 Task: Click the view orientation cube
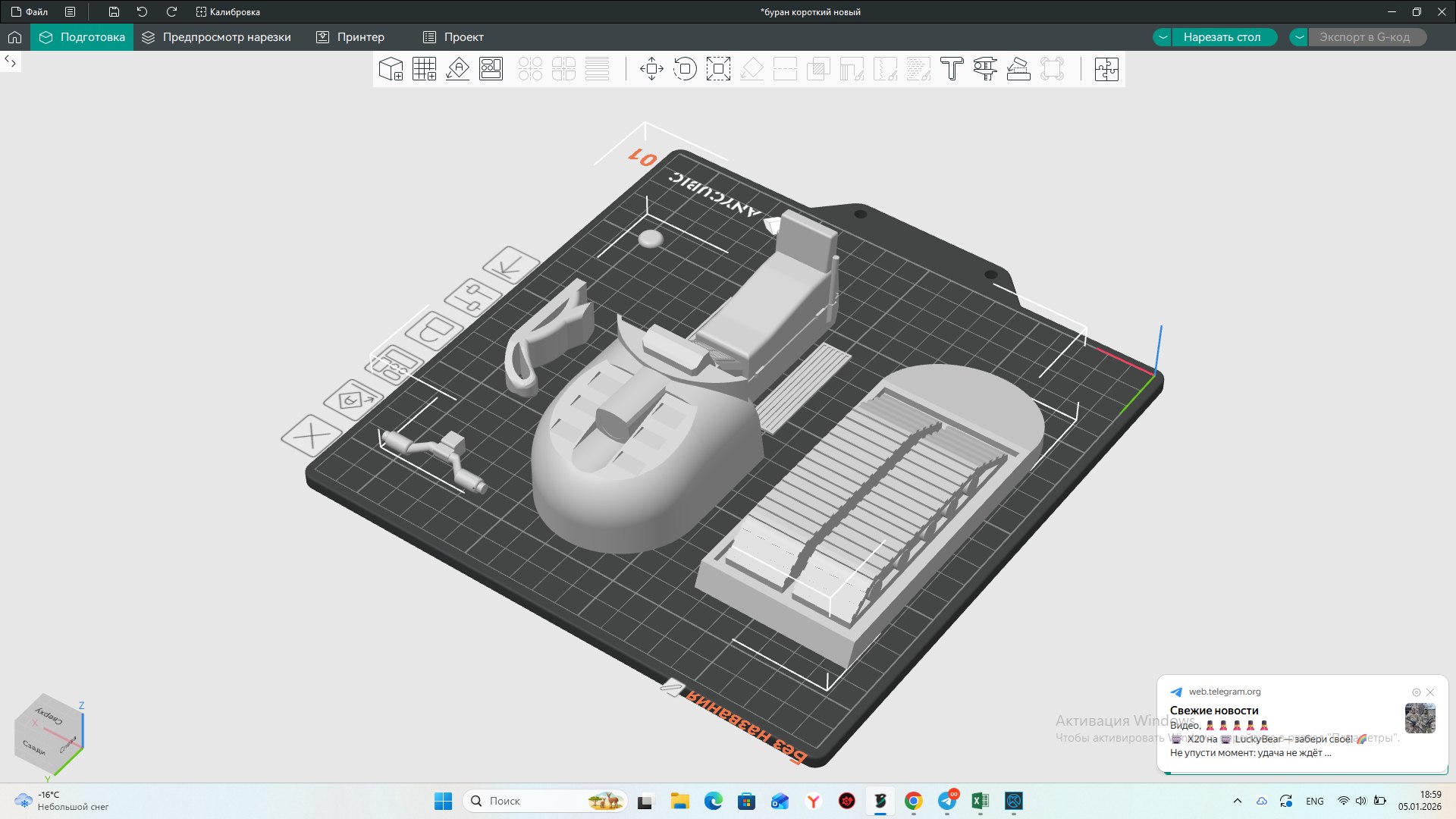48,734
